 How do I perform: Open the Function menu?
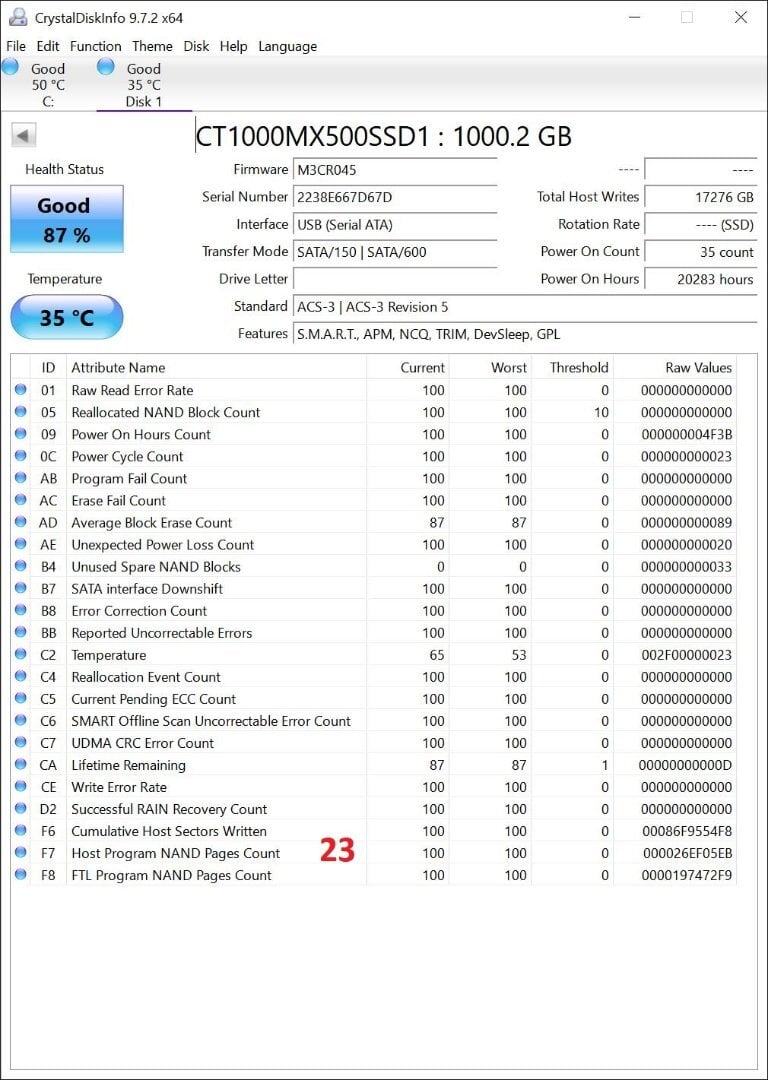click(96, 46)
